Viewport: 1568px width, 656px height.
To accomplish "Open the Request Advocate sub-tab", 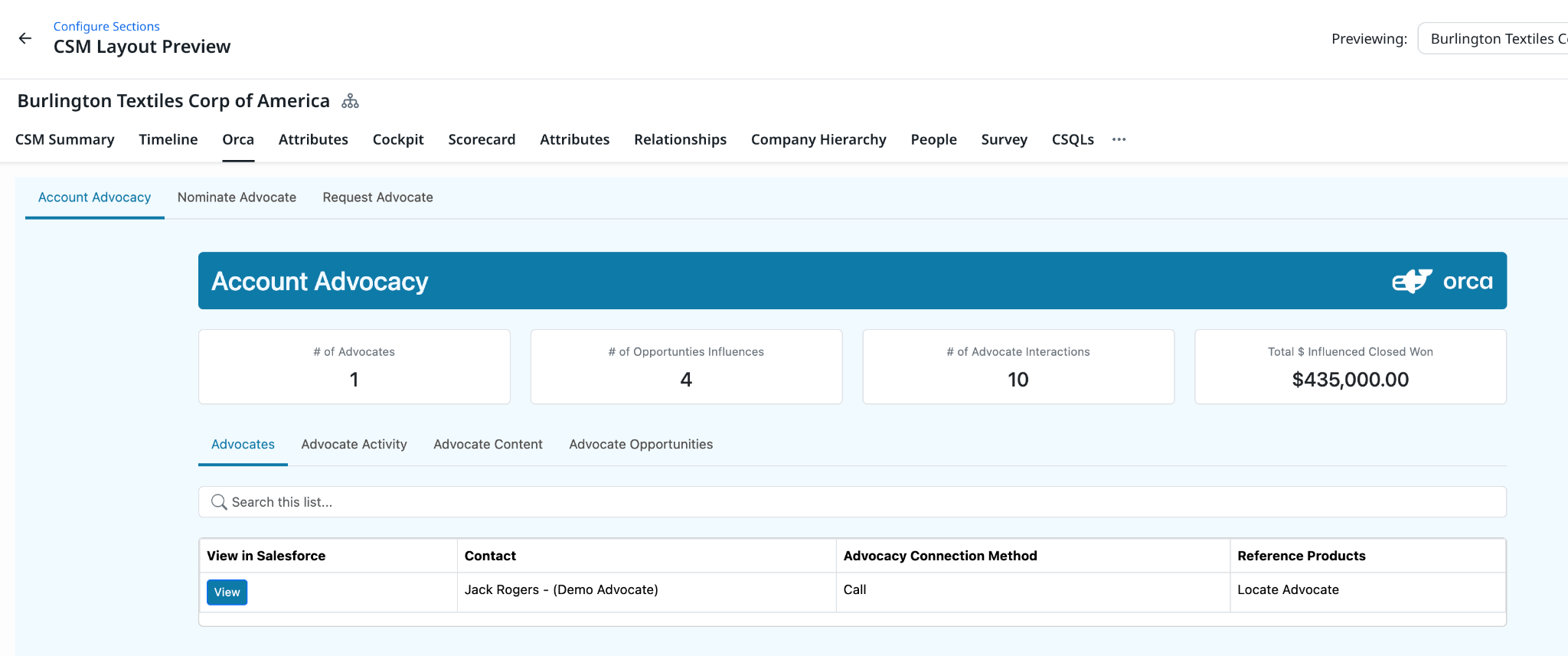I will tap(377, 197).
